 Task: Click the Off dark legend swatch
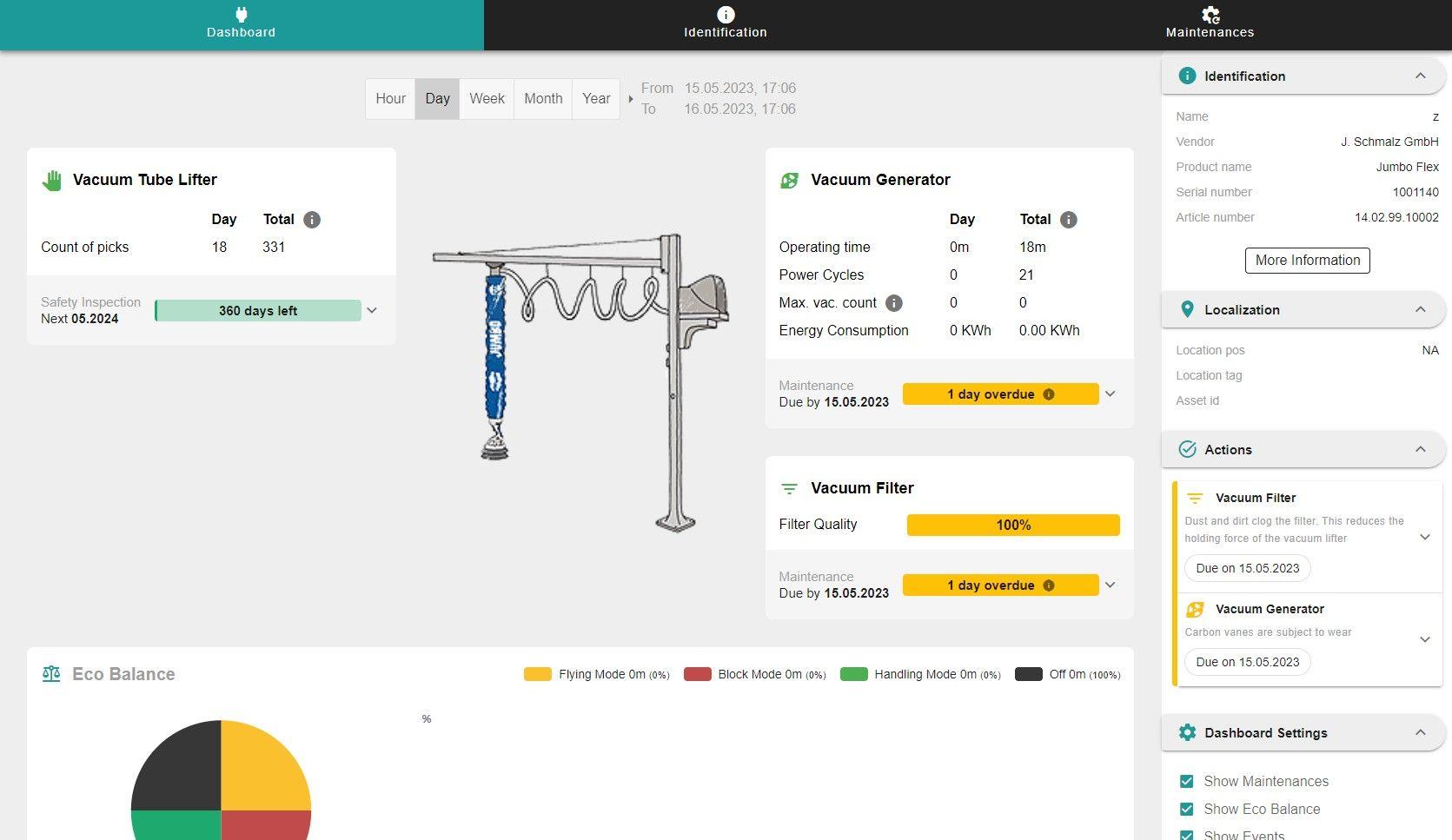point(1029,674)
